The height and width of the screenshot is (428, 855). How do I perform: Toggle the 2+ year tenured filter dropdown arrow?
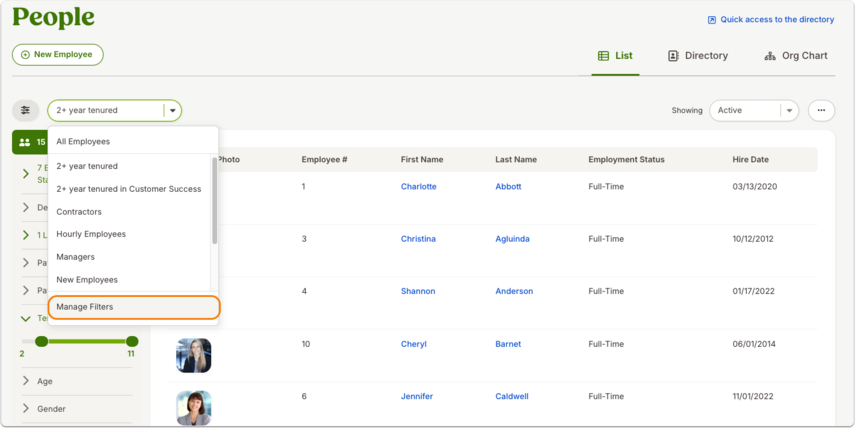[x=172, y=110]
